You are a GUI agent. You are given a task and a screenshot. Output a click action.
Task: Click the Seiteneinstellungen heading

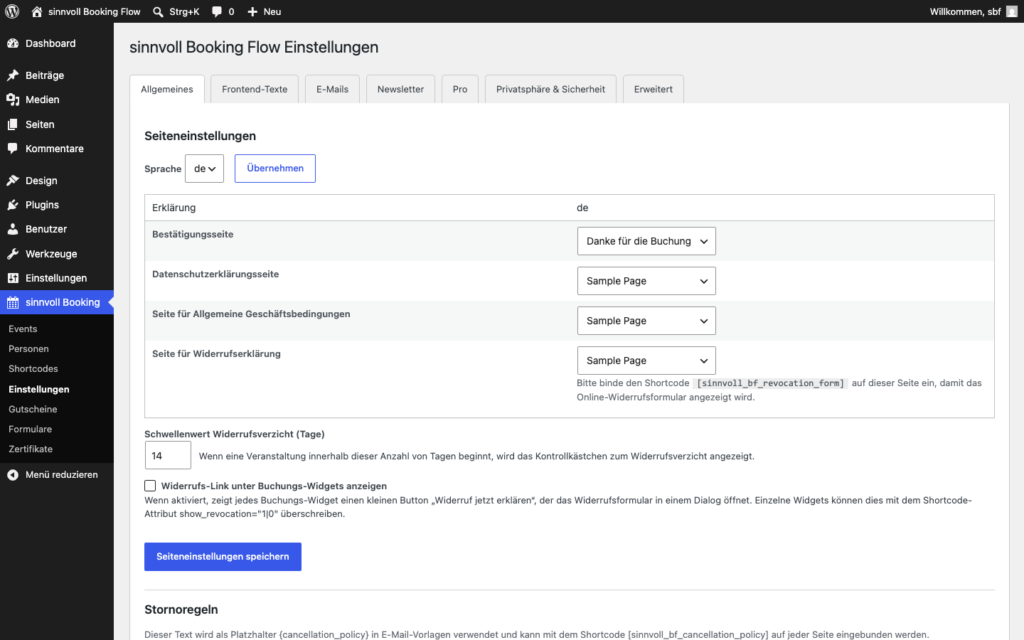click(200, 136)
